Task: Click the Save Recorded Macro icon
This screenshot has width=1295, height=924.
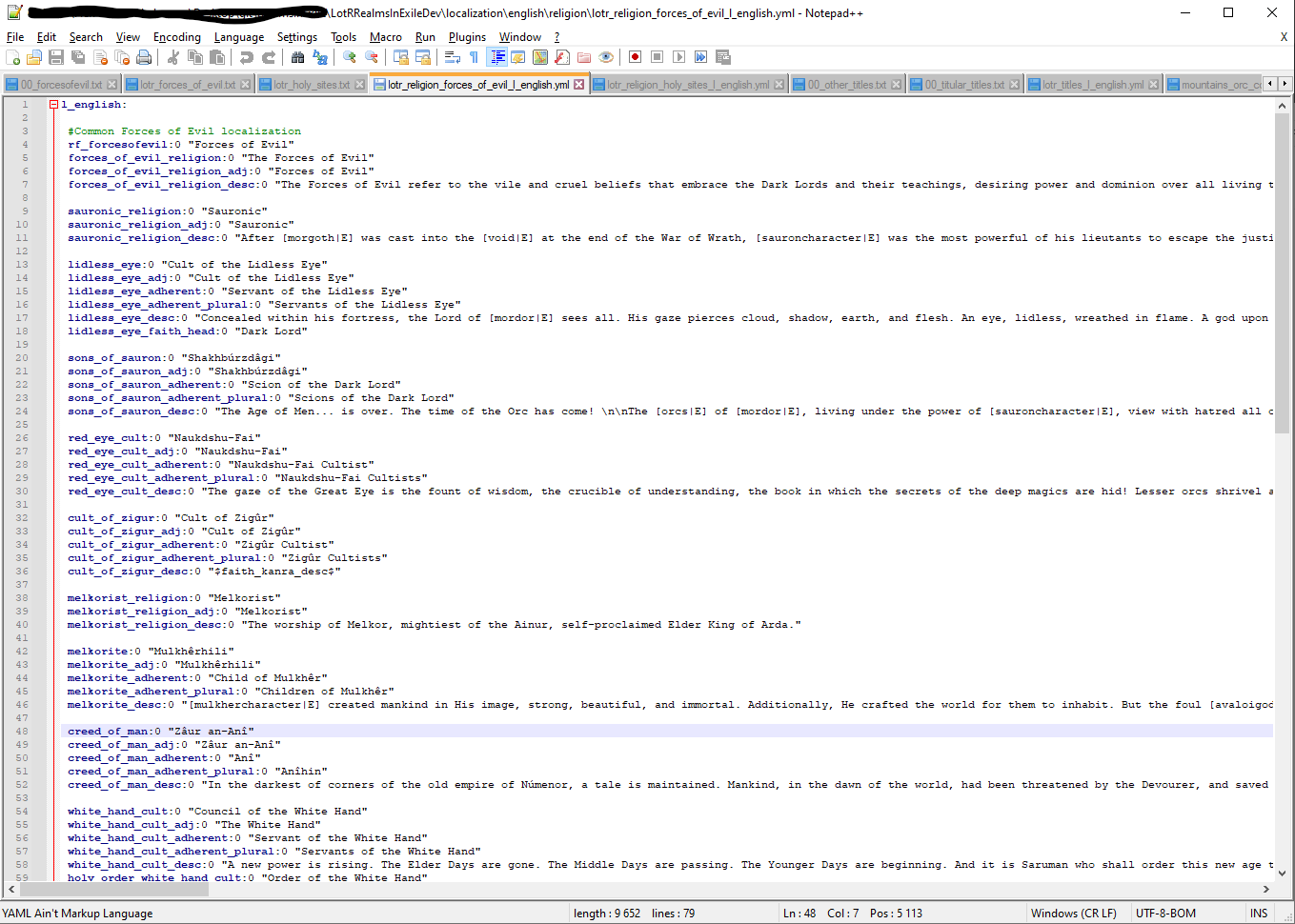Action: [723, 58]
